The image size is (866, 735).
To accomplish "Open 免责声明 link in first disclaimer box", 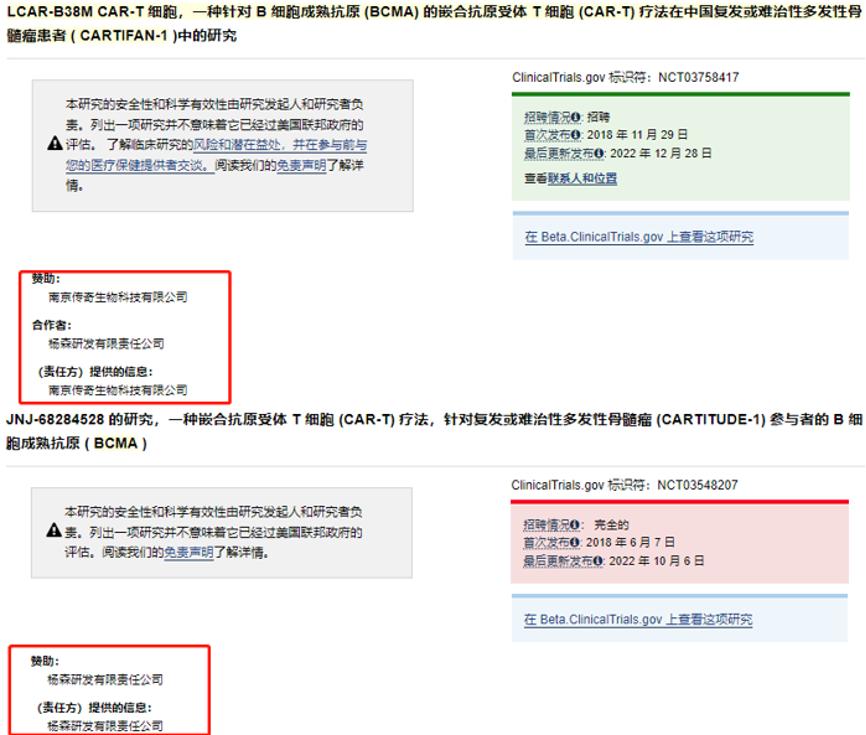I will (301, 165).
